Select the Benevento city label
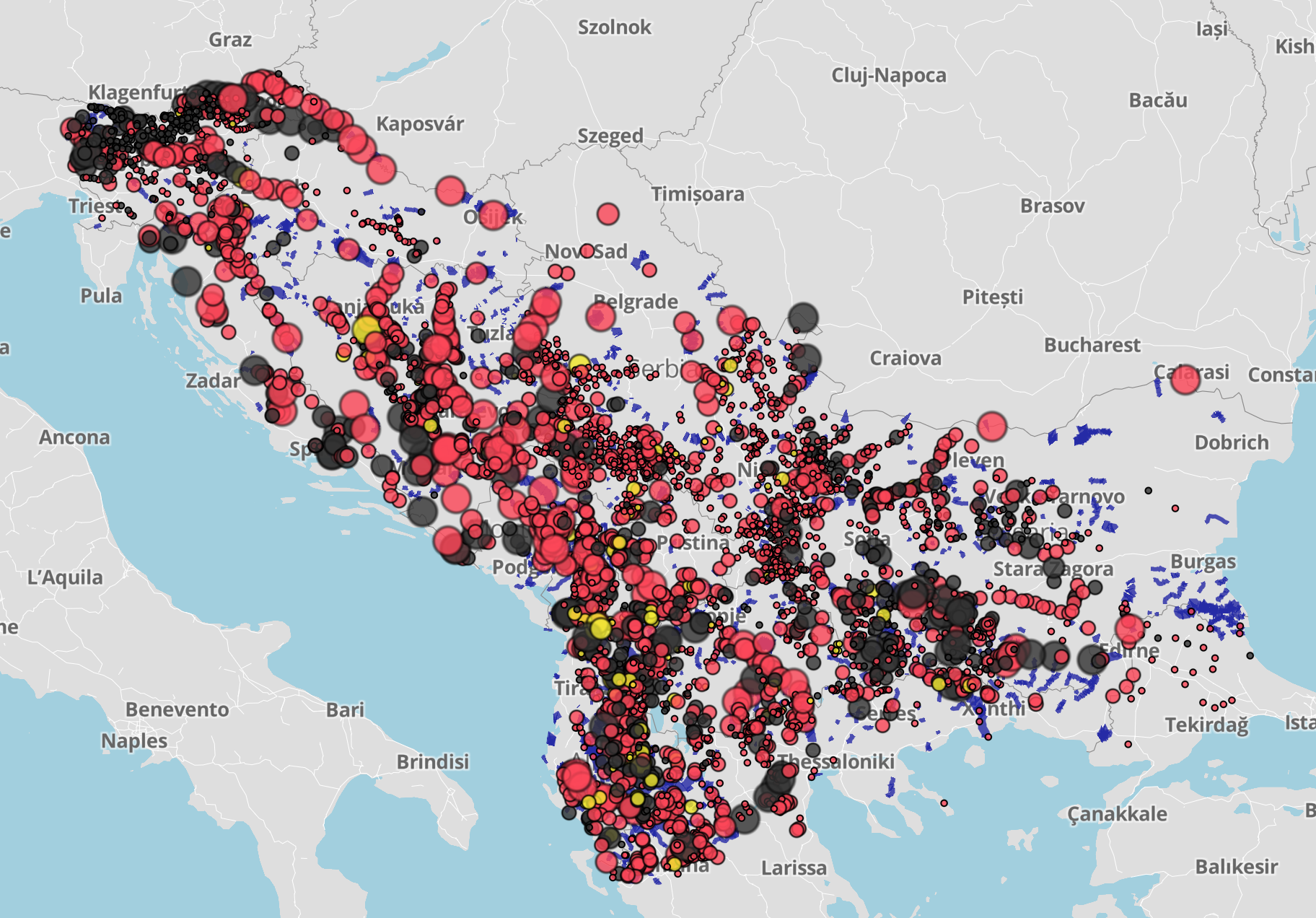This screenshot has width=1316, height=918. (x=177, y=710)
